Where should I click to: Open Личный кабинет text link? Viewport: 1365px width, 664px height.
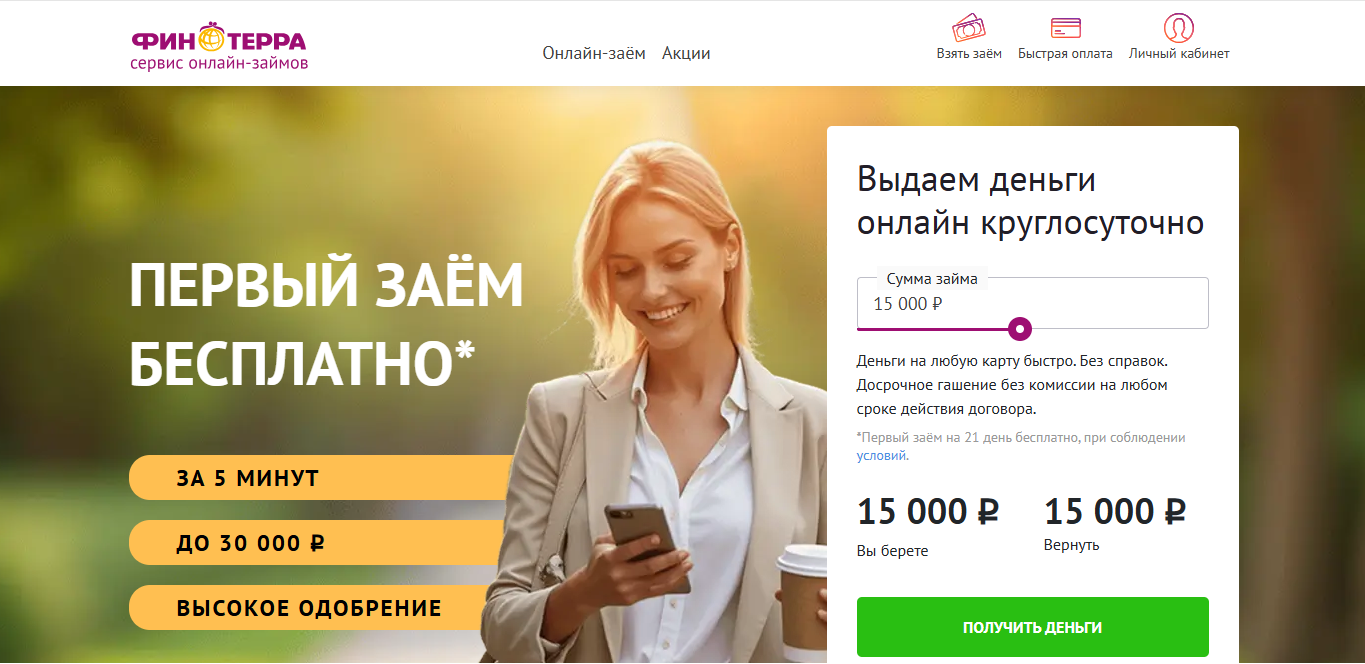click(1179, 54)
